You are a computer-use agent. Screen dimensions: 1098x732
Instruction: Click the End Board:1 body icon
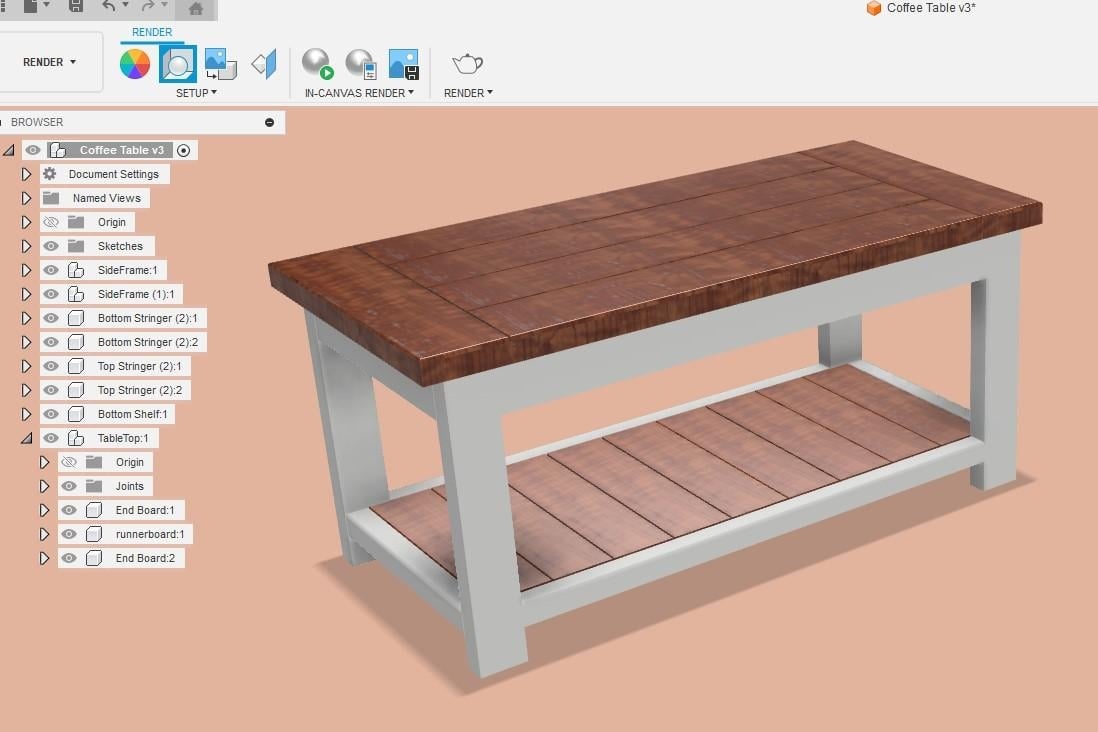pos(94,510)
